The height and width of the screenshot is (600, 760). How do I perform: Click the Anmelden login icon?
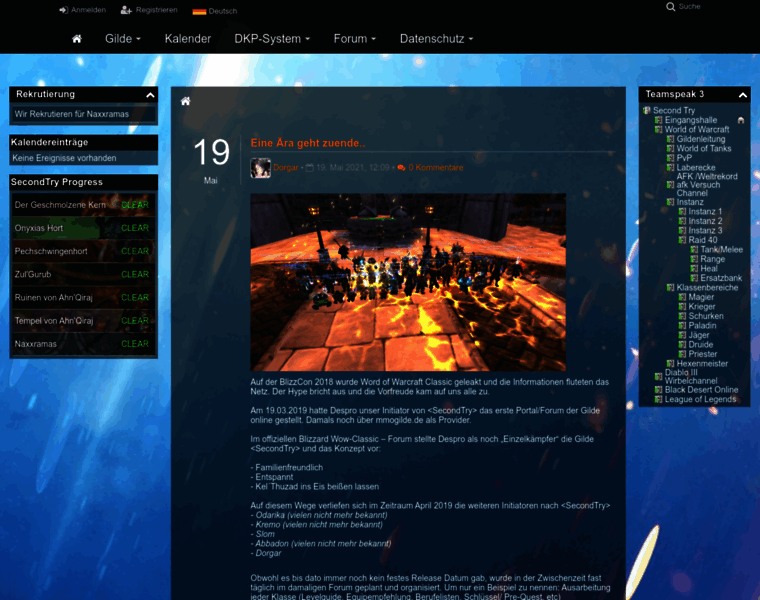click(63, 10)
